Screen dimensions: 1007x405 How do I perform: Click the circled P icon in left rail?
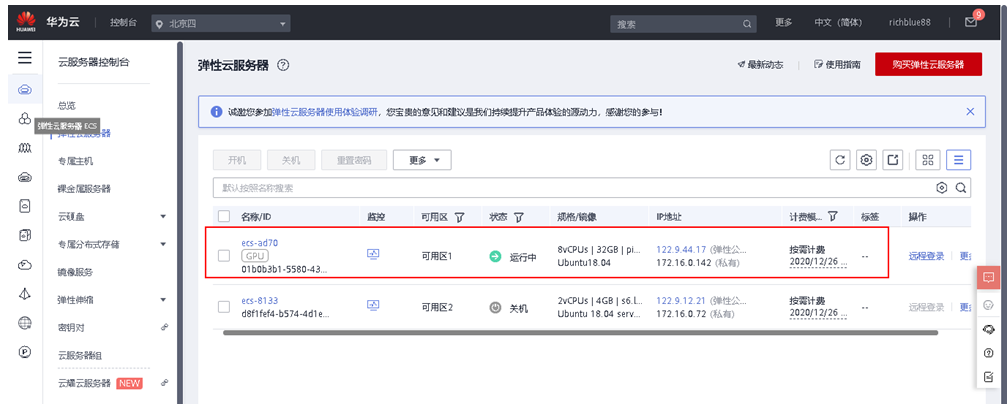click(24, 352)
